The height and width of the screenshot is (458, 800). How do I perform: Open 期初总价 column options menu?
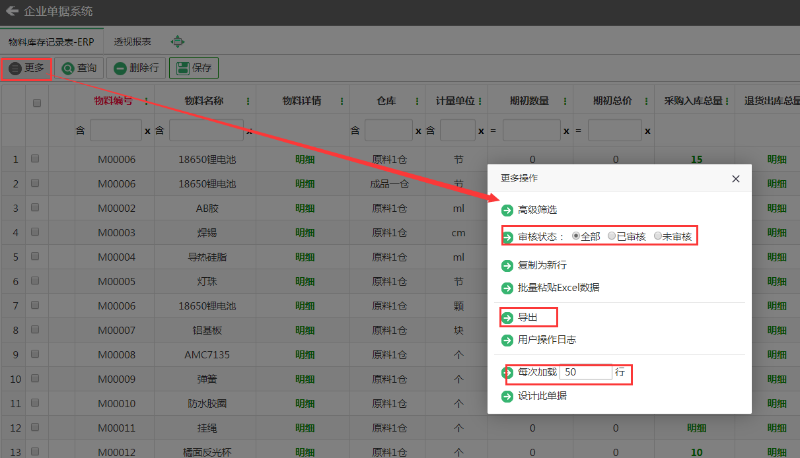tap(646, 101)
